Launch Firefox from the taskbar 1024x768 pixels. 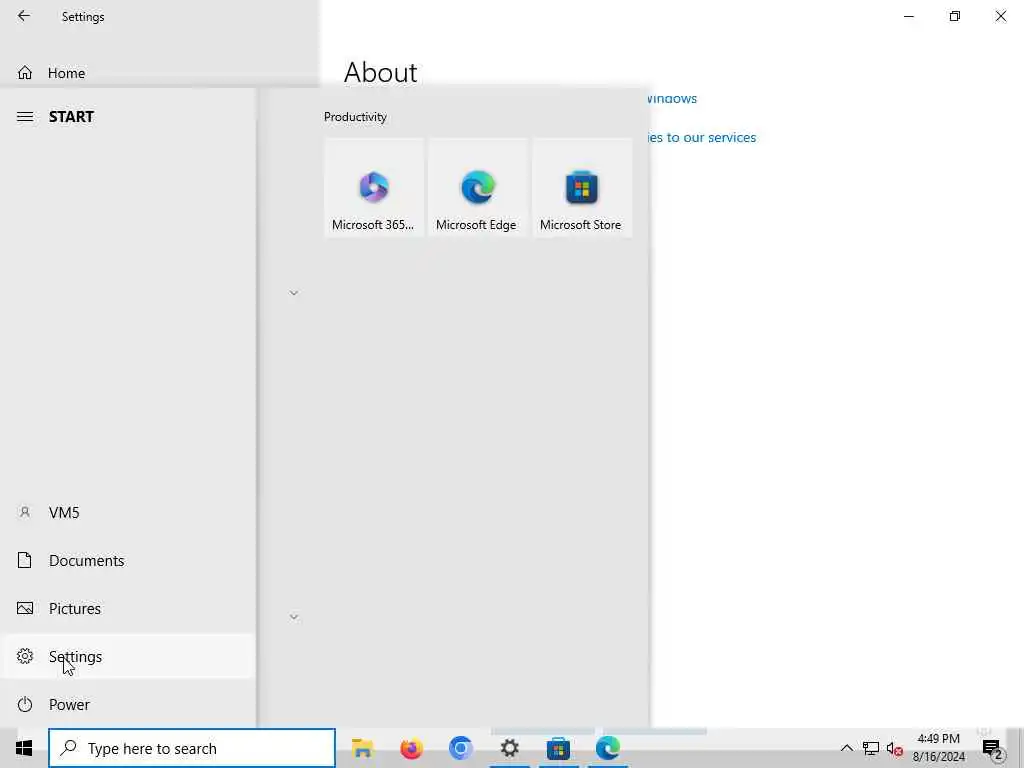(411, 748)
